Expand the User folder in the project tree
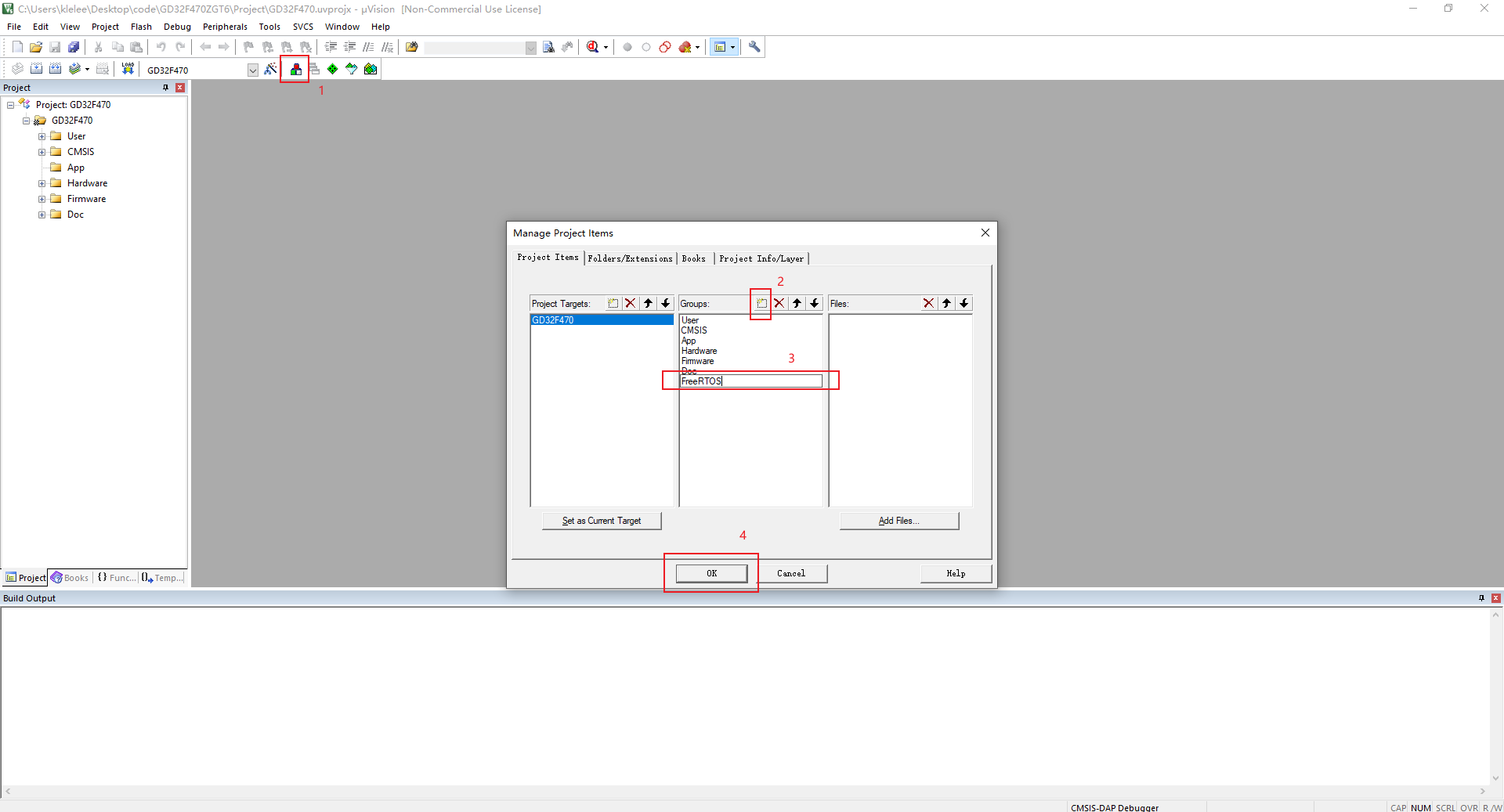Image resolution: width=1504 pixels, height=812 pixels. (42, 136)
